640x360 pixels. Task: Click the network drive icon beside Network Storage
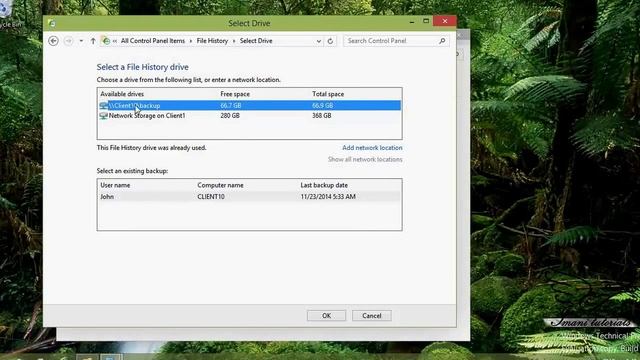pyautogui.click(x=103, y=116)
